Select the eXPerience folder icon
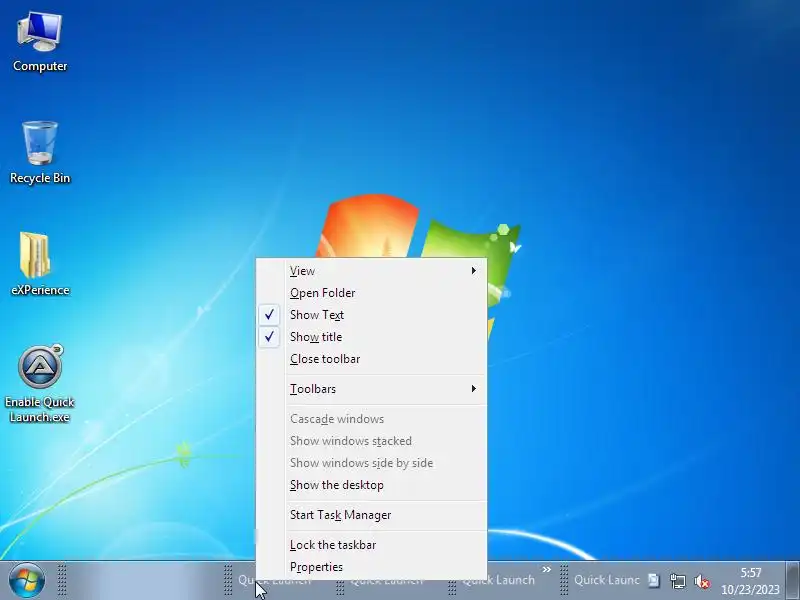The width and height of the screenshot is (800, 600). 40,264
